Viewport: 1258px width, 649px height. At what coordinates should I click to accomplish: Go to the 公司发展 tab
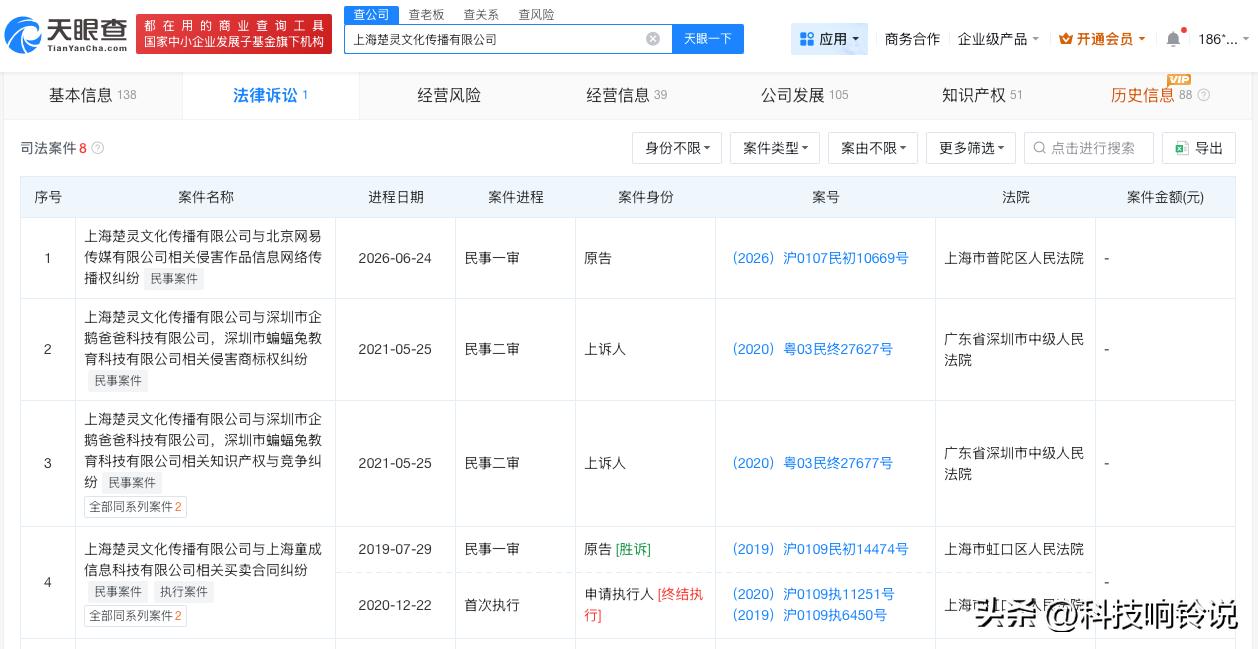pyautogui.click(x=804, y=95)
